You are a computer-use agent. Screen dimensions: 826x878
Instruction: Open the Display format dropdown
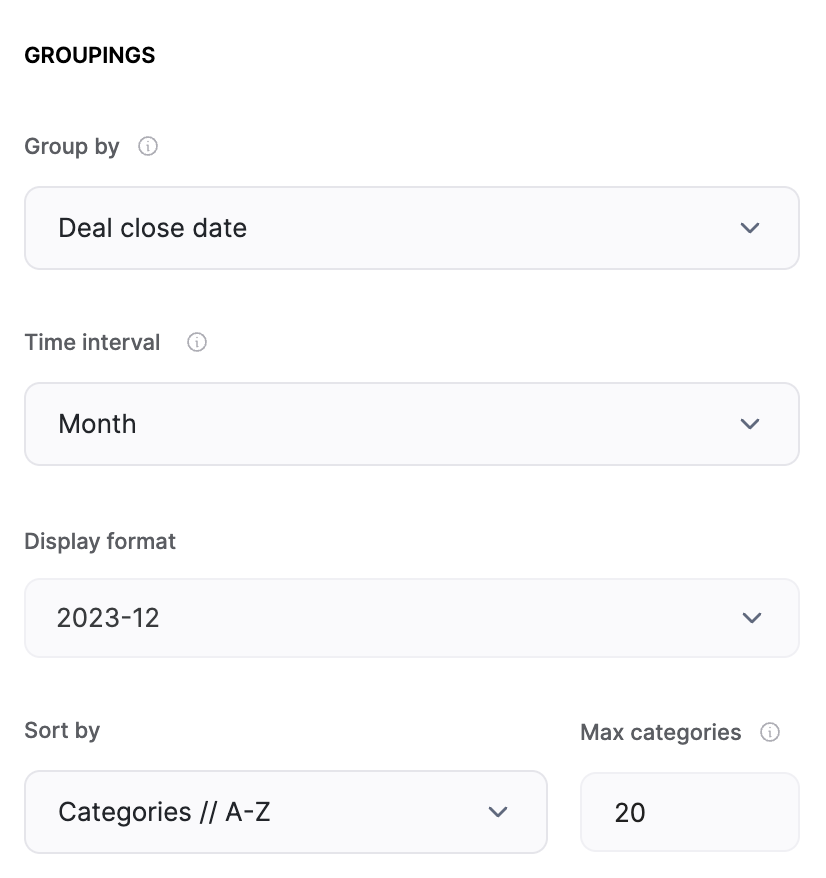(411, 618)
